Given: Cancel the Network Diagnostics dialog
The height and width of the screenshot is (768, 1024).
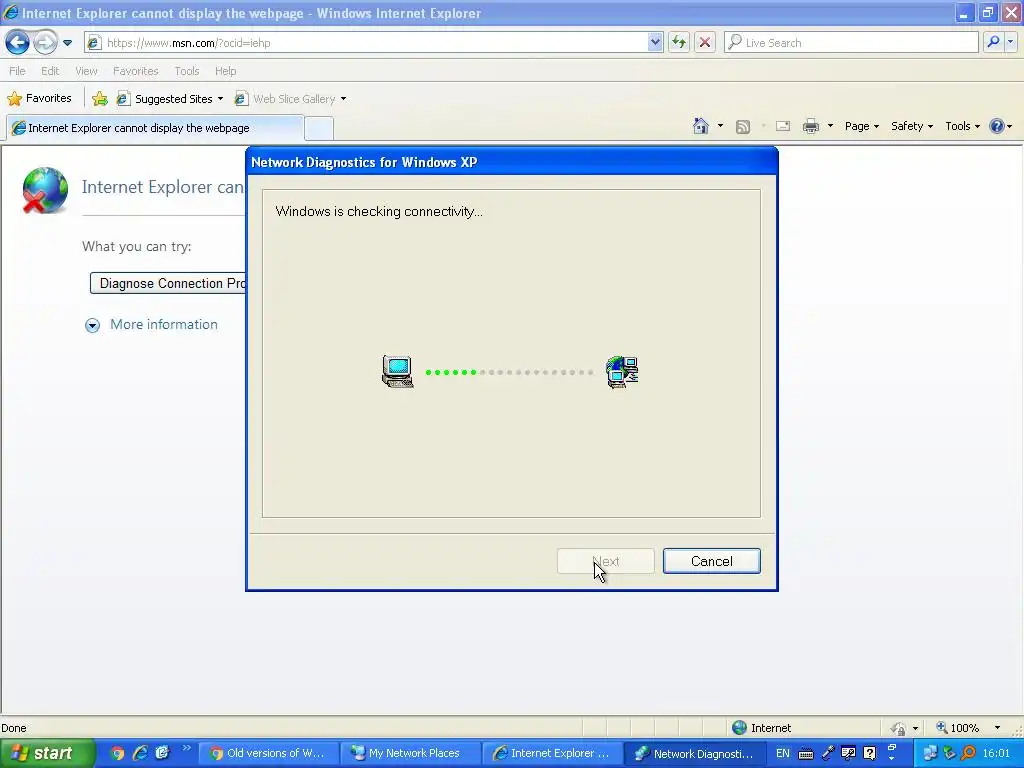Looking at the screenshot, I should coord(712,561).
